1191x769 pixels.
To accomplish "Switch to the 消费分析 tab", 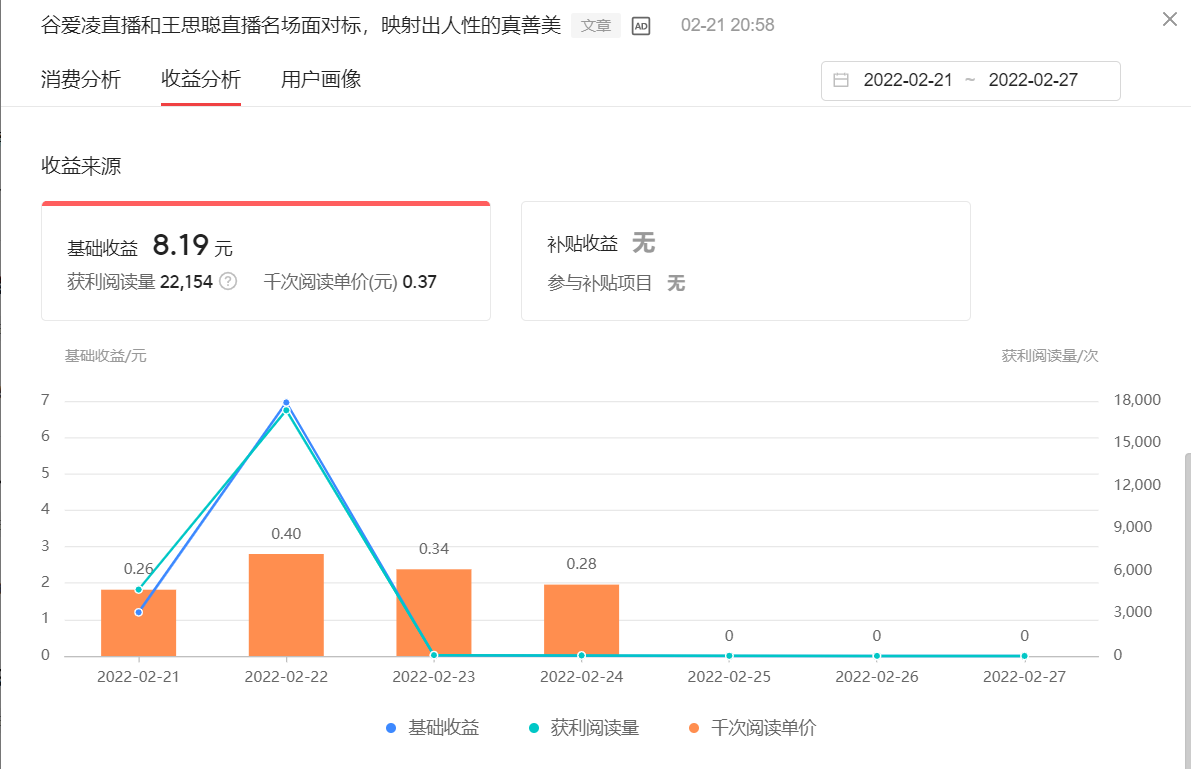I will [x=80, y=79].
